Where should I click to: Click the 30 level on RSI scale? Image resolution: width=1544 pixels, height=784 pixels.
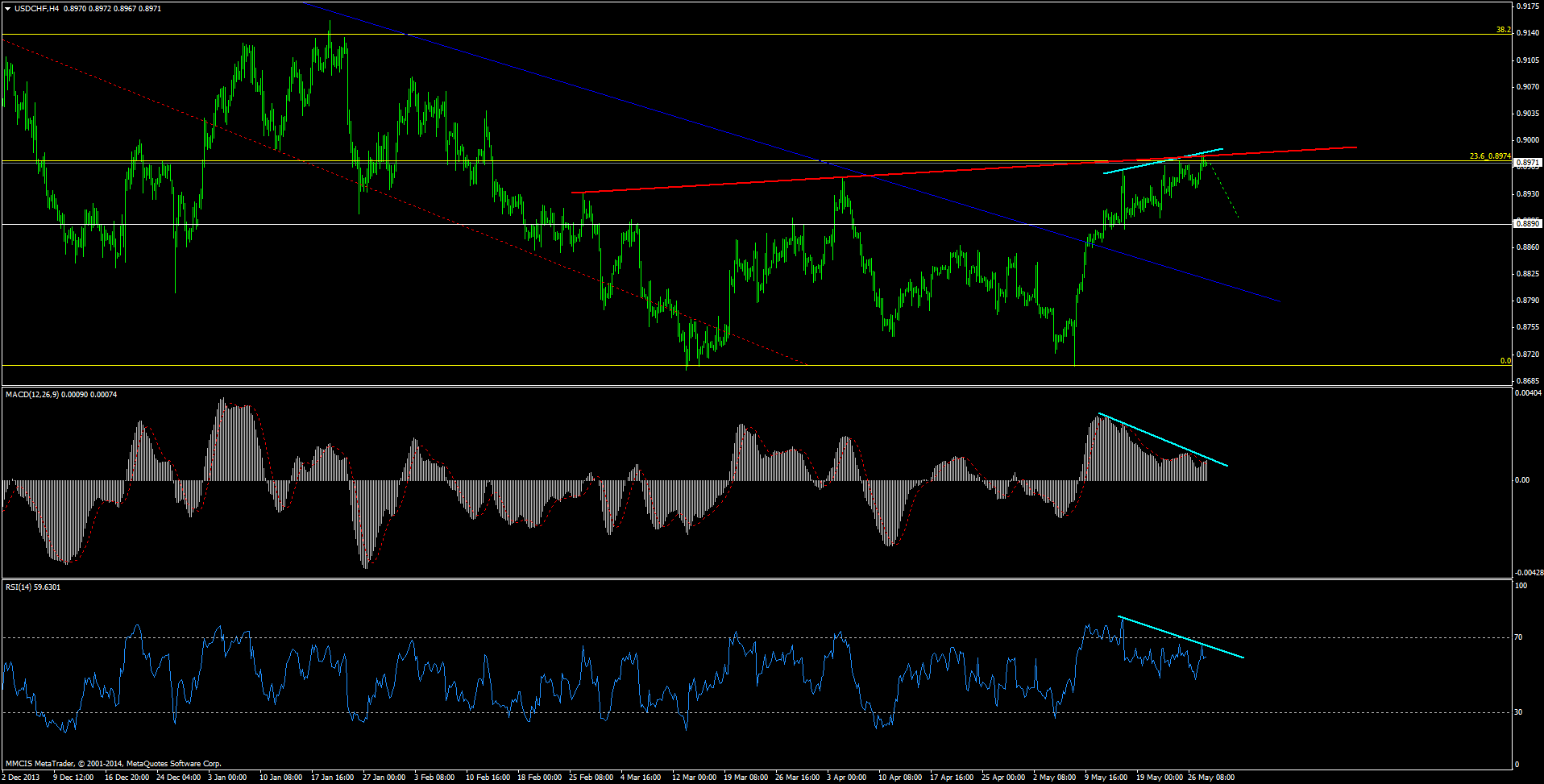[1519, 712]
